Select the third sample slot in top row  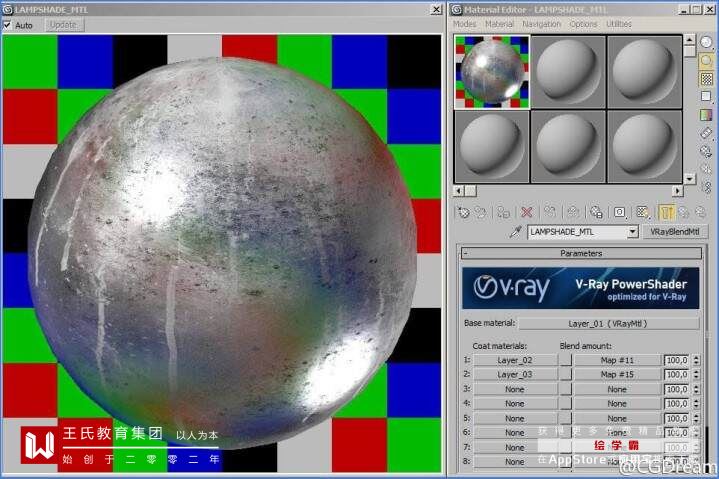point(645,72)
